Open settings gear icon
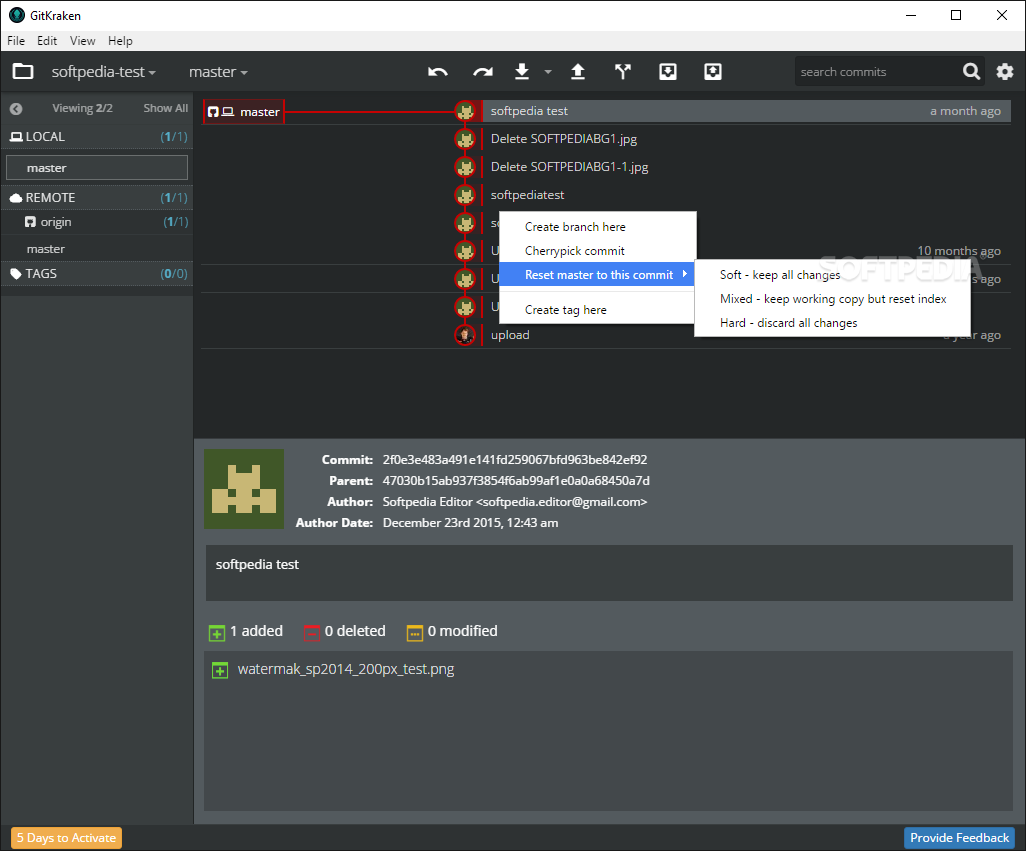Image resolution: width=1026 pixels, height=851 pixels. pos(1004,71)
